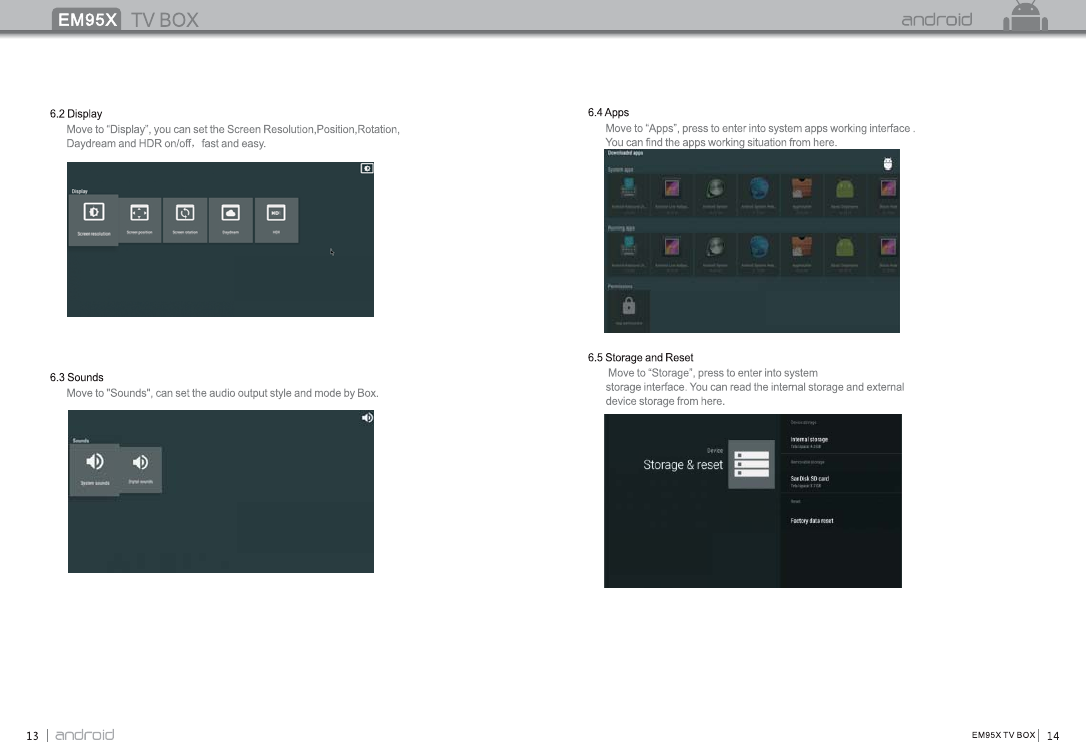Click the '6.2 Display' section heading
This screenshot has width=1086, height=742.
point(75,114)
